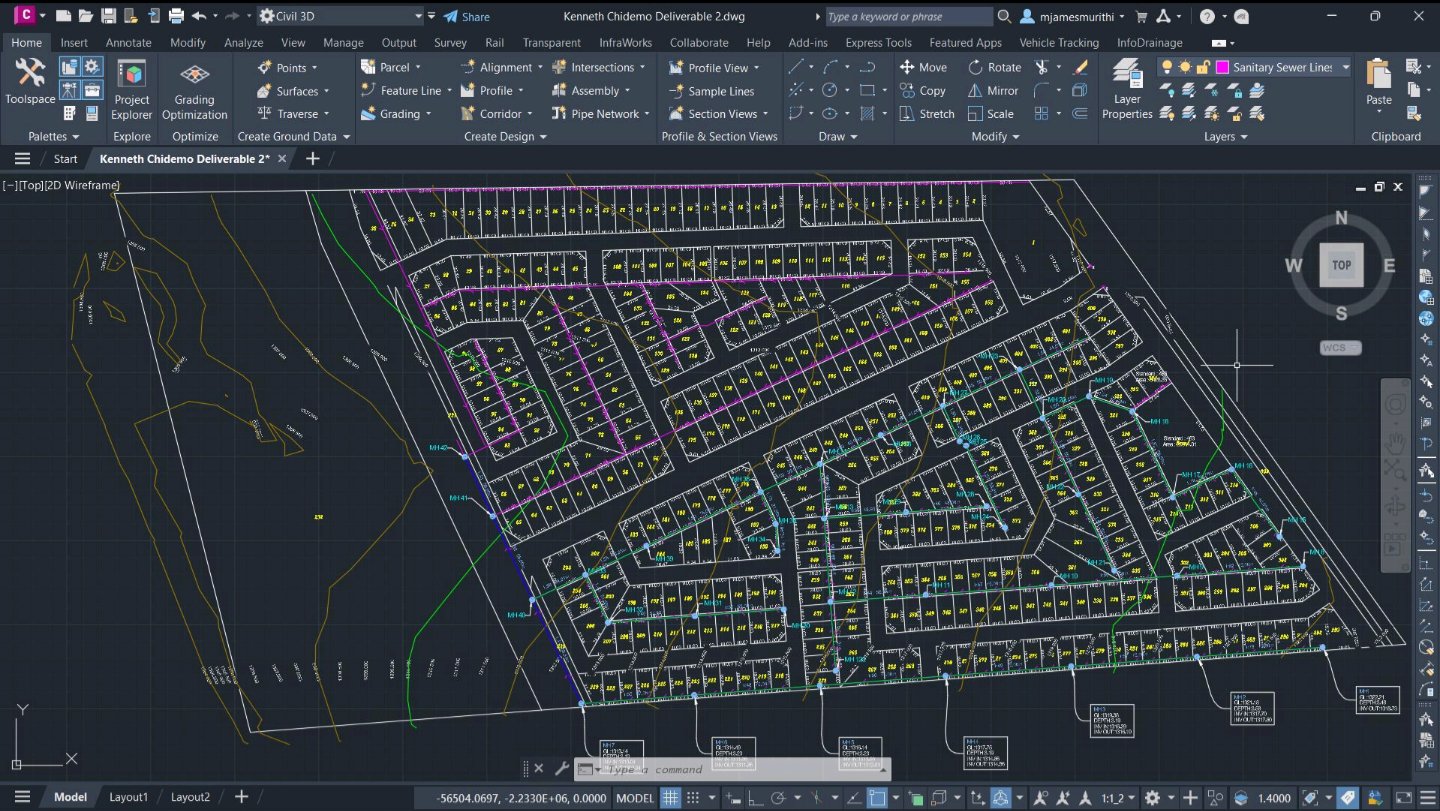
Task: Open Layer Properties manager
Action: click(x=1127, y=90)
